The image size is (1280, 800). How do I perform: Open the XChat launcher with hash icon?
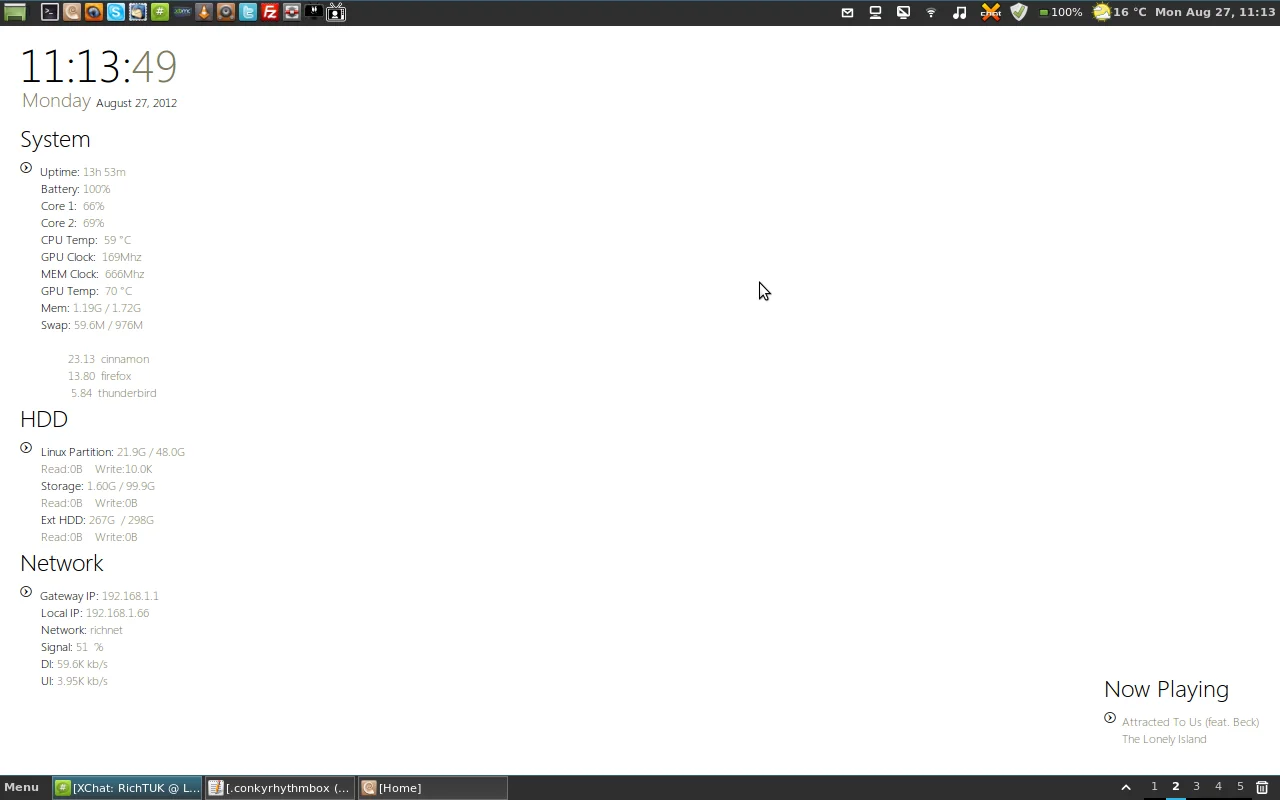159,12
